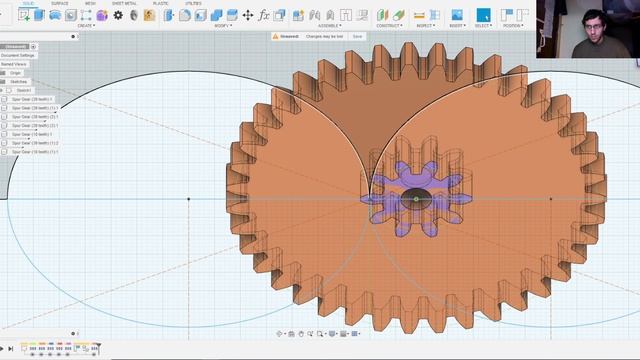Click the Pan hand icon
This screenshot has width=640, height=360.
tap(301, 334)
